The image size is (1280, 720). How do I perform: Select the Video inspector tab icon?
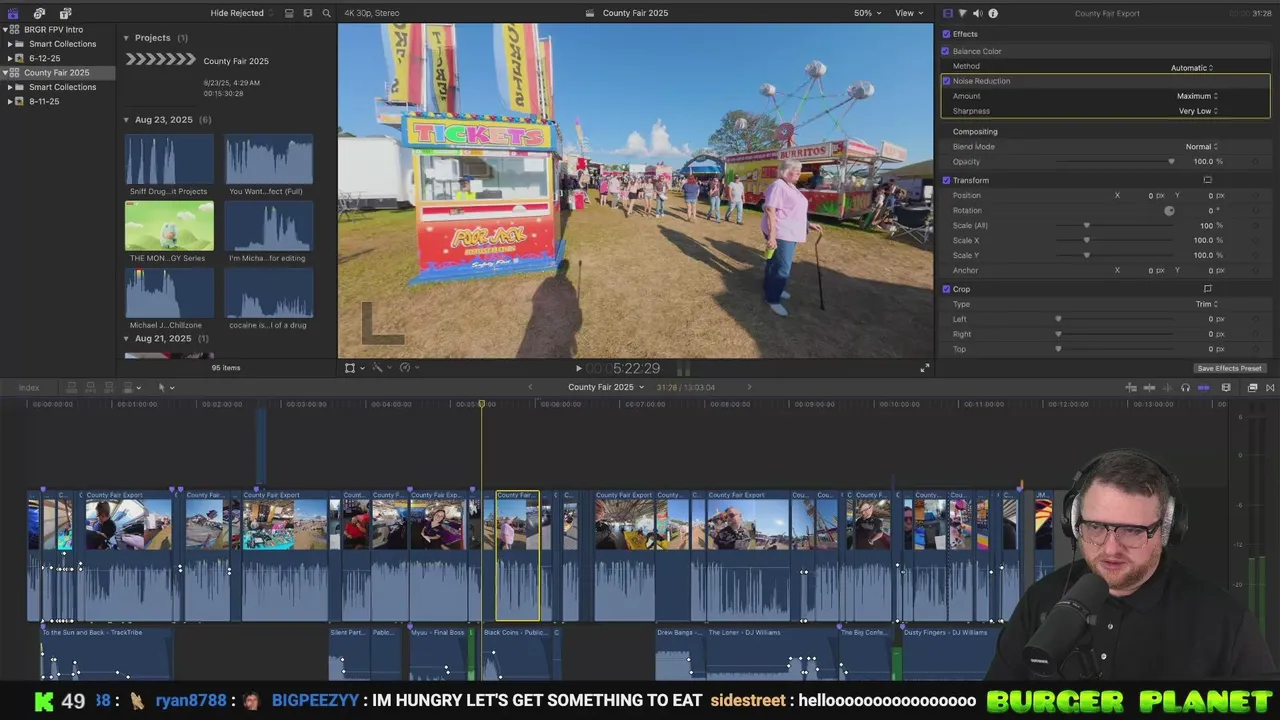tap(948, 13)
